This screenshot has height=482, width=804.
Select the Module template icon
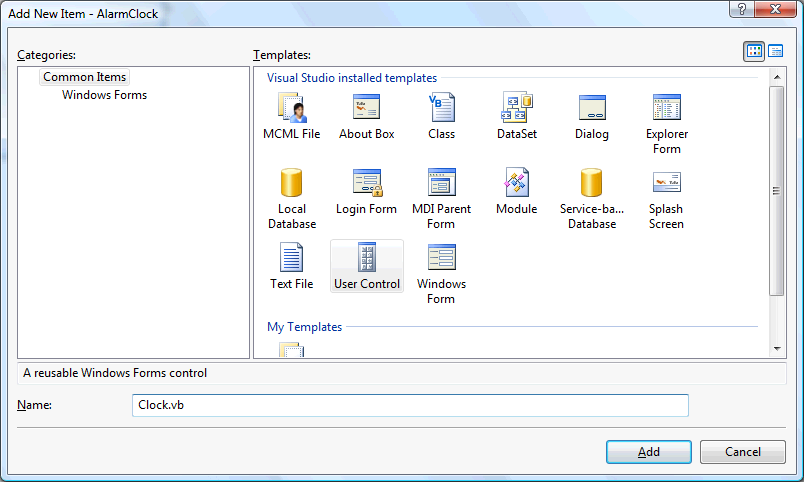[x=516, y=183]
